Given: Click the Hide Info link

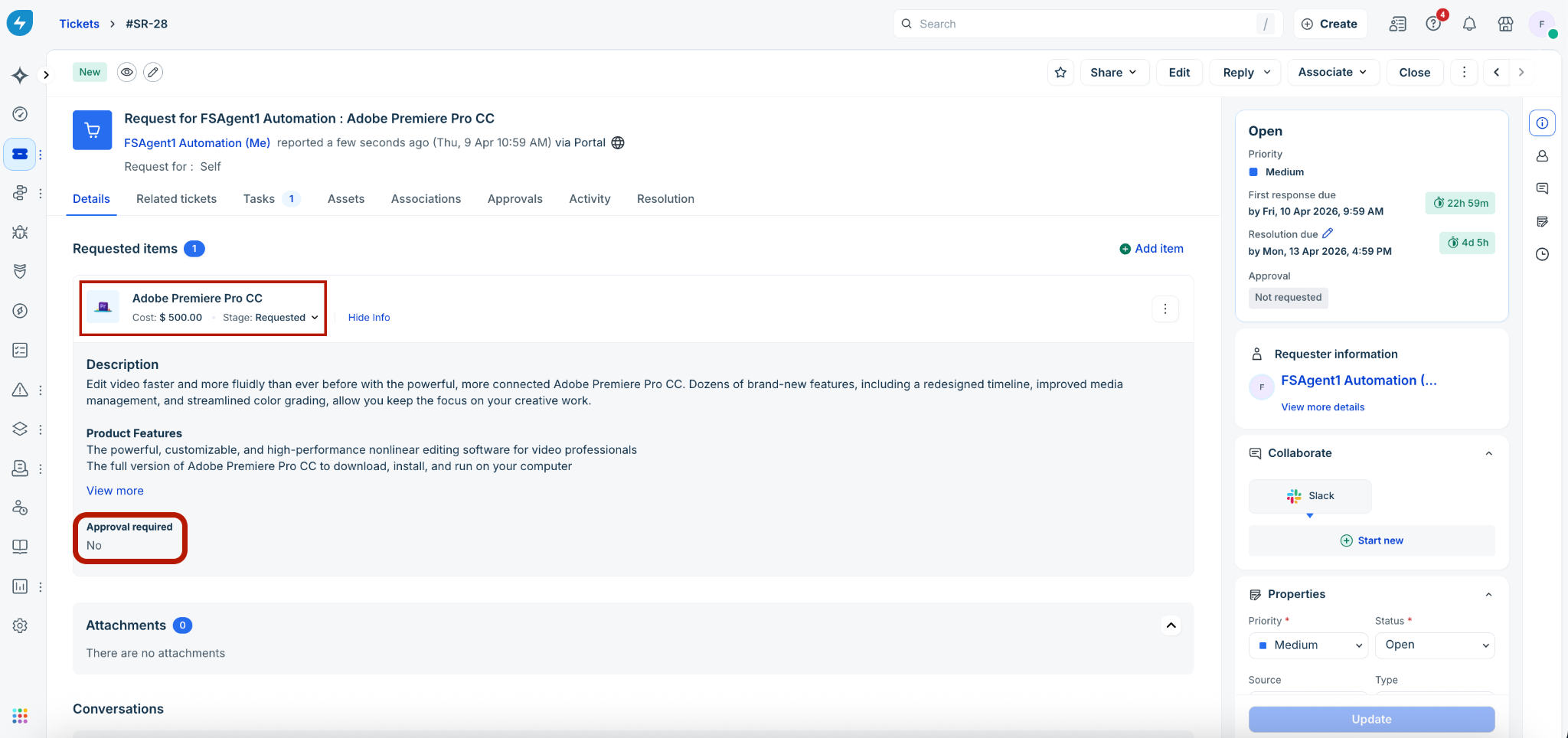Looking at the screenshot, I should click(x=369, y=317).
